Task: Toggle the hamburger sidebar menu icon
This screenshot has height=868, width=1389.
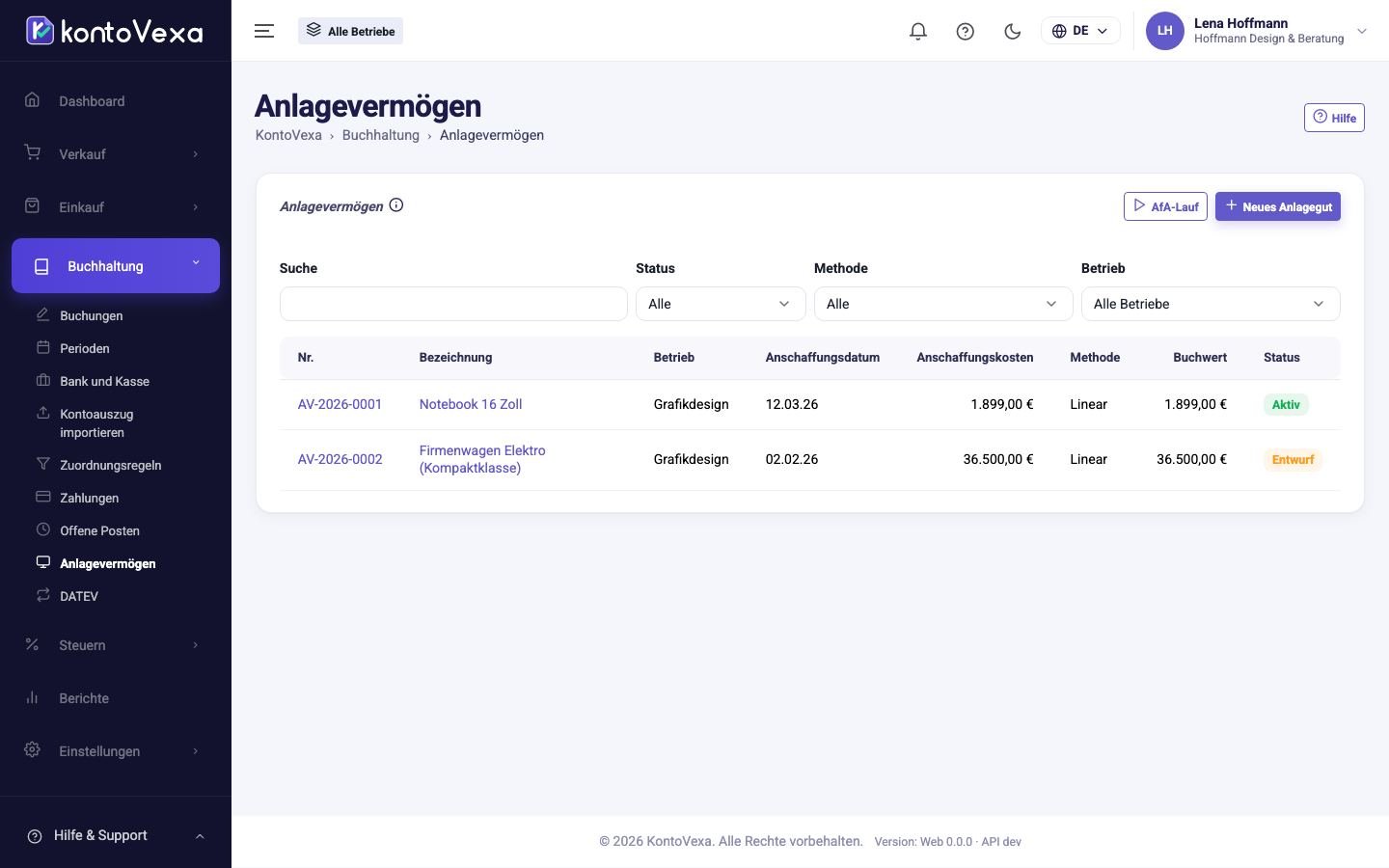Action: point(264,31)
